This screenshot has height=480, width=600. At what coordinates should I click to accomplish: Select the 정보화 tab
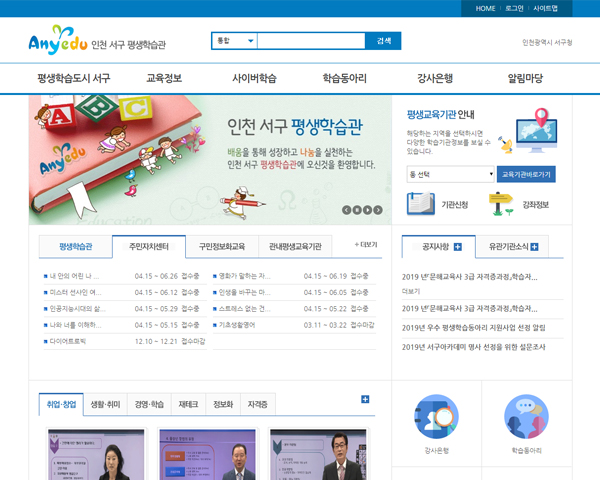tap(223, 405)
